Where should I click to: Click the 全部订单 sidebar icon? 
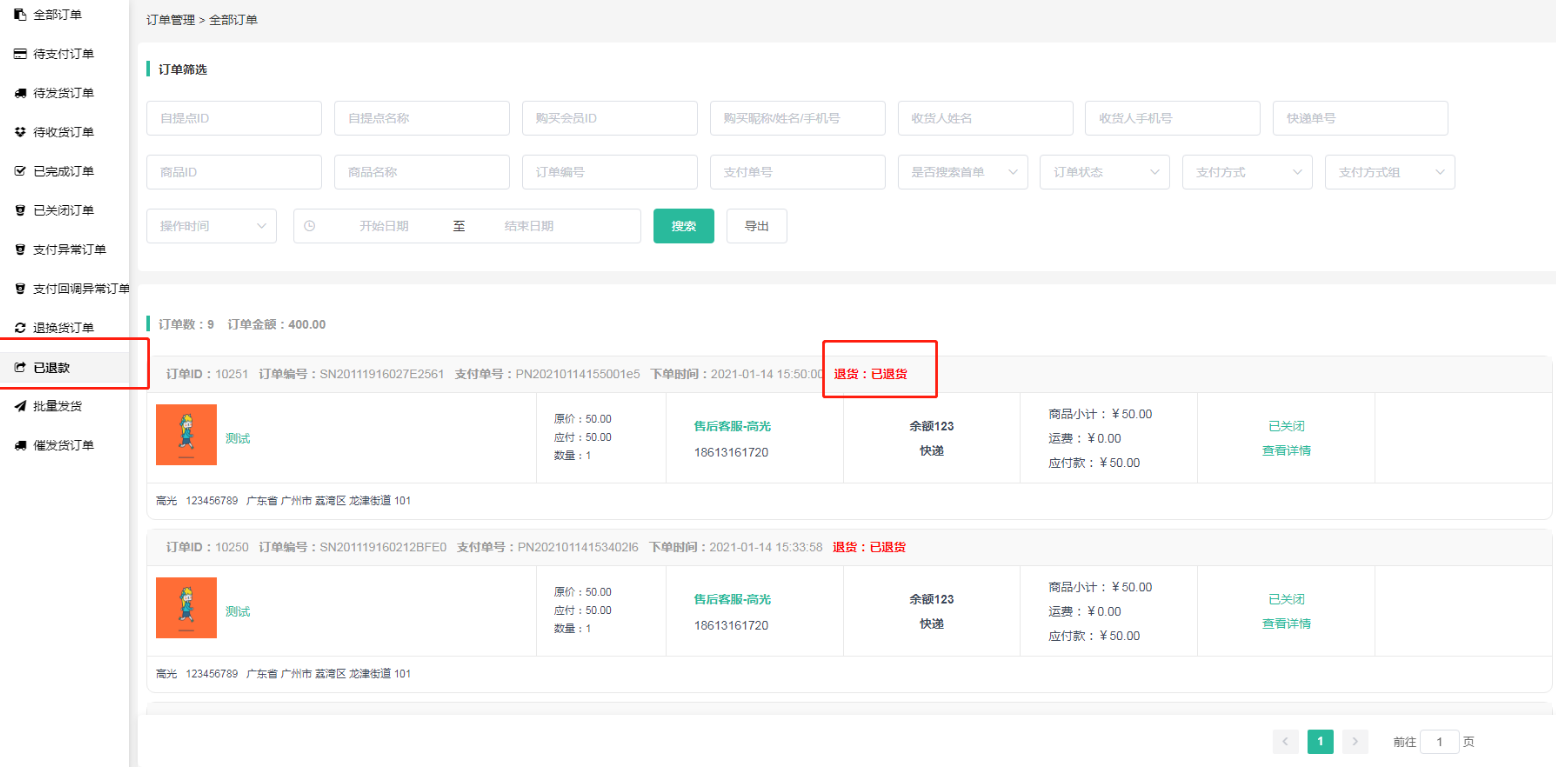point(19,15)
